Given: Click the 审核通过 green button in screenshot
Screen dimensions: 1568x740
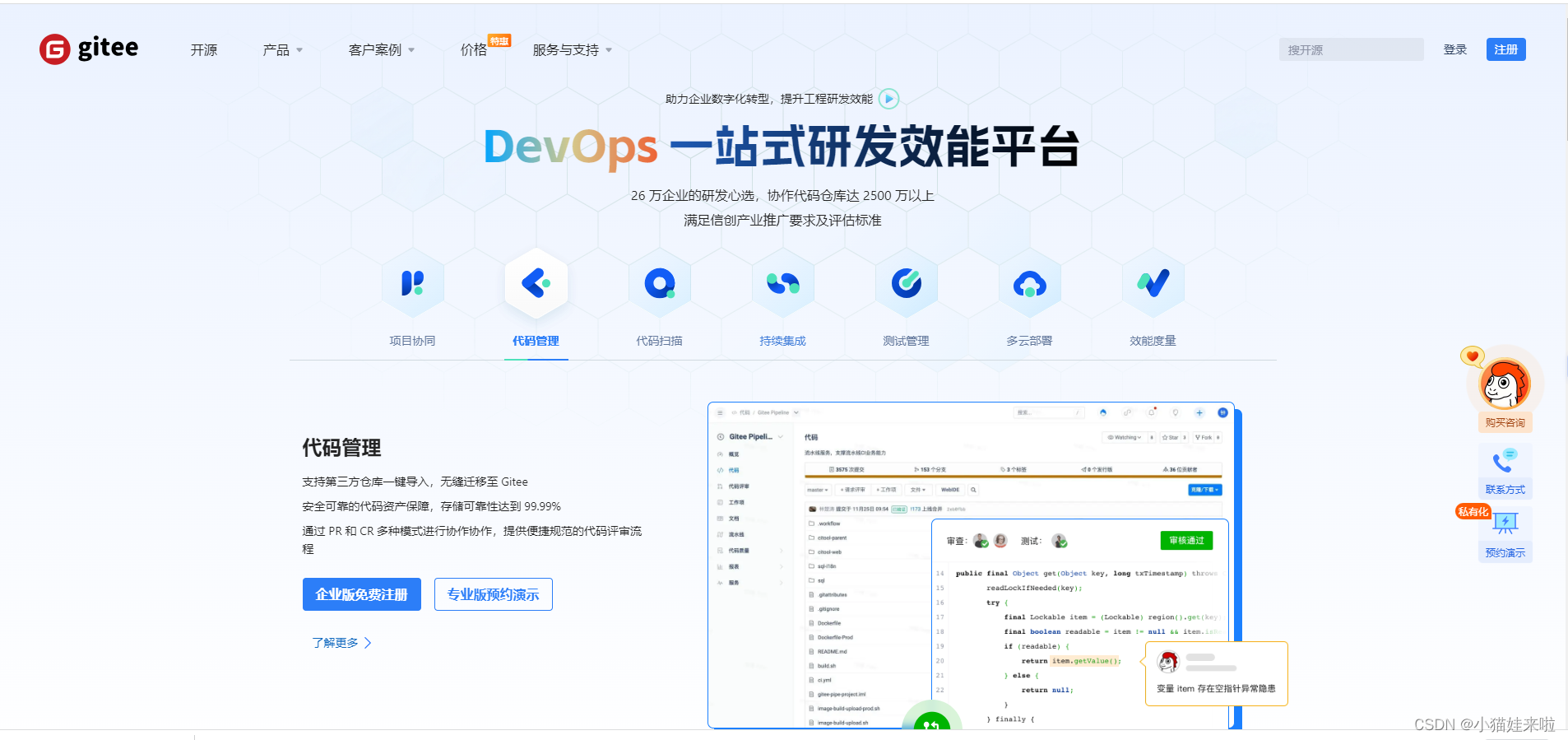Looking at the screenshot, I should [1186, 541].
